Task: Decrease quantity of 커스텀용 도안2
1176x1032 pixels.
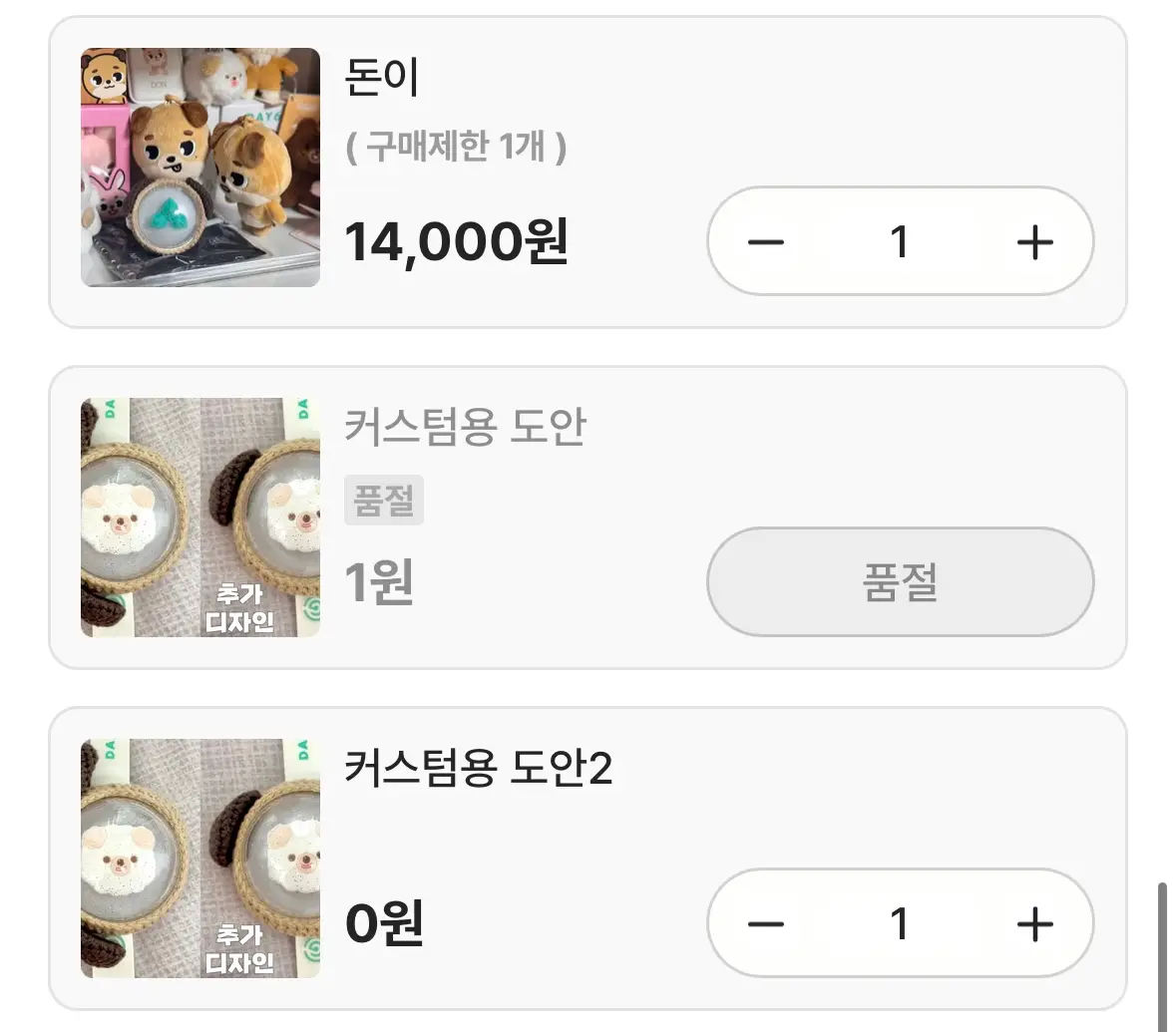Action: (x=766, y=924)
